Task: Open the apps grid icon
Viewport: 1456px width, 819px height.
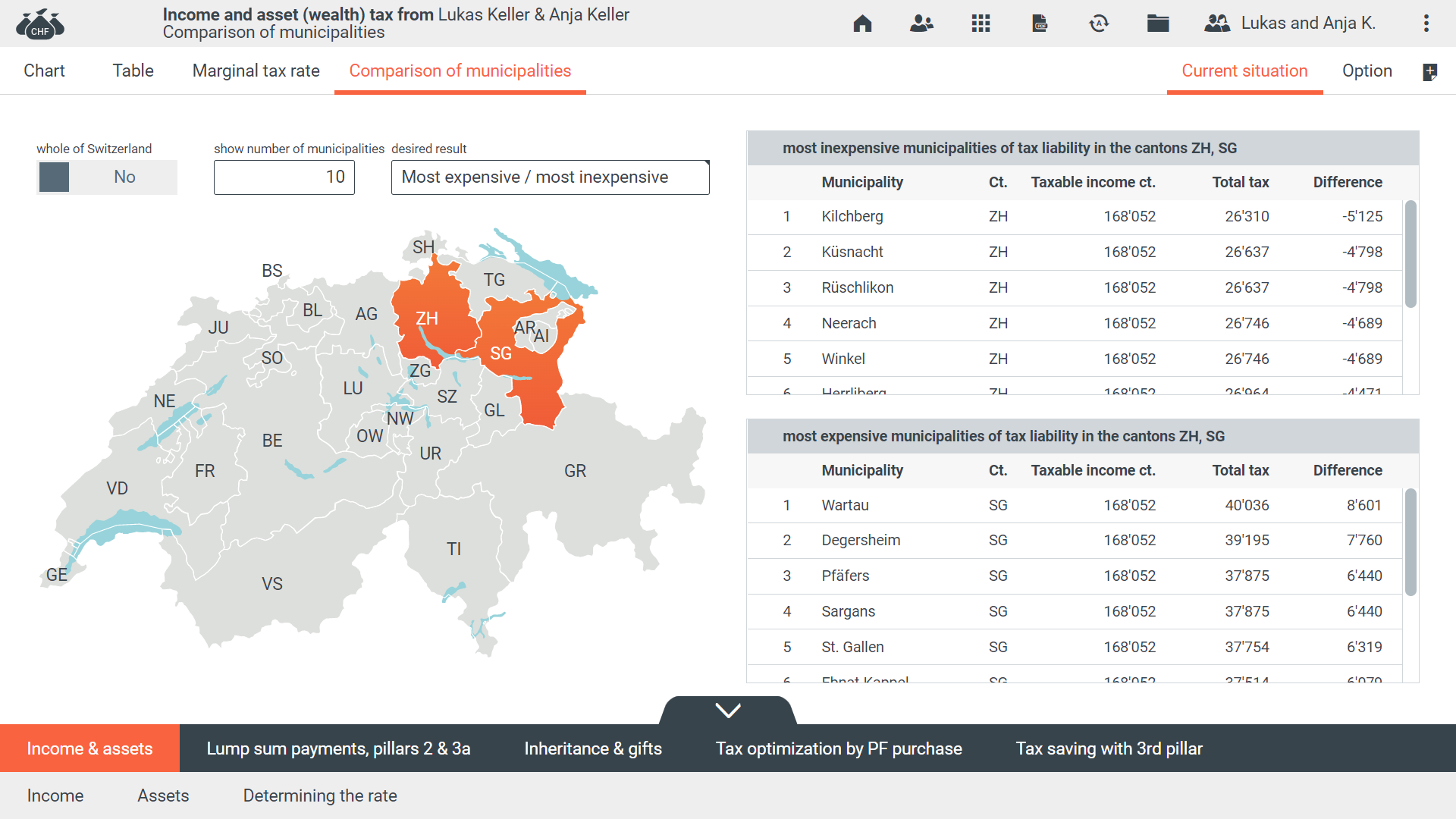Action: (981, 24)
